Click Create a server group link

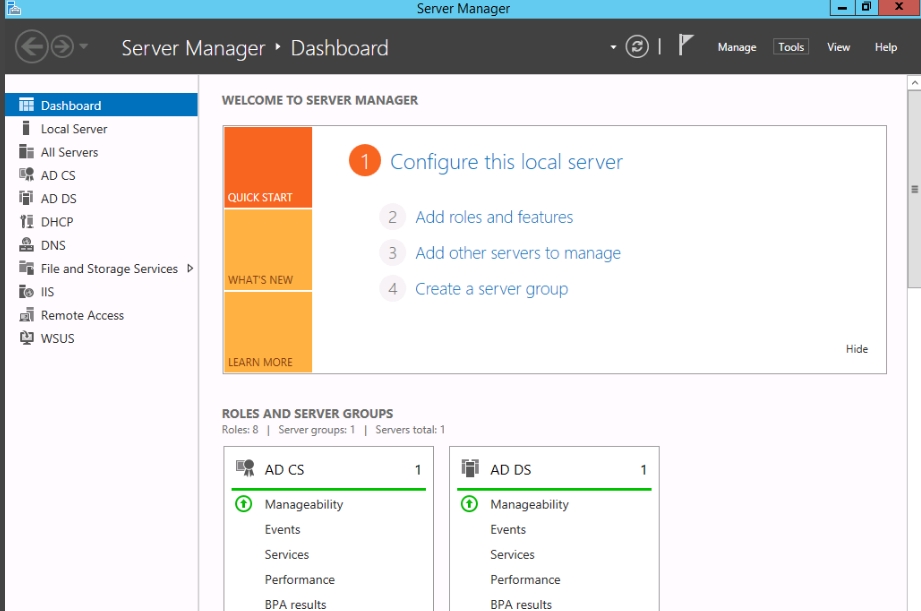tap(492, 289)
